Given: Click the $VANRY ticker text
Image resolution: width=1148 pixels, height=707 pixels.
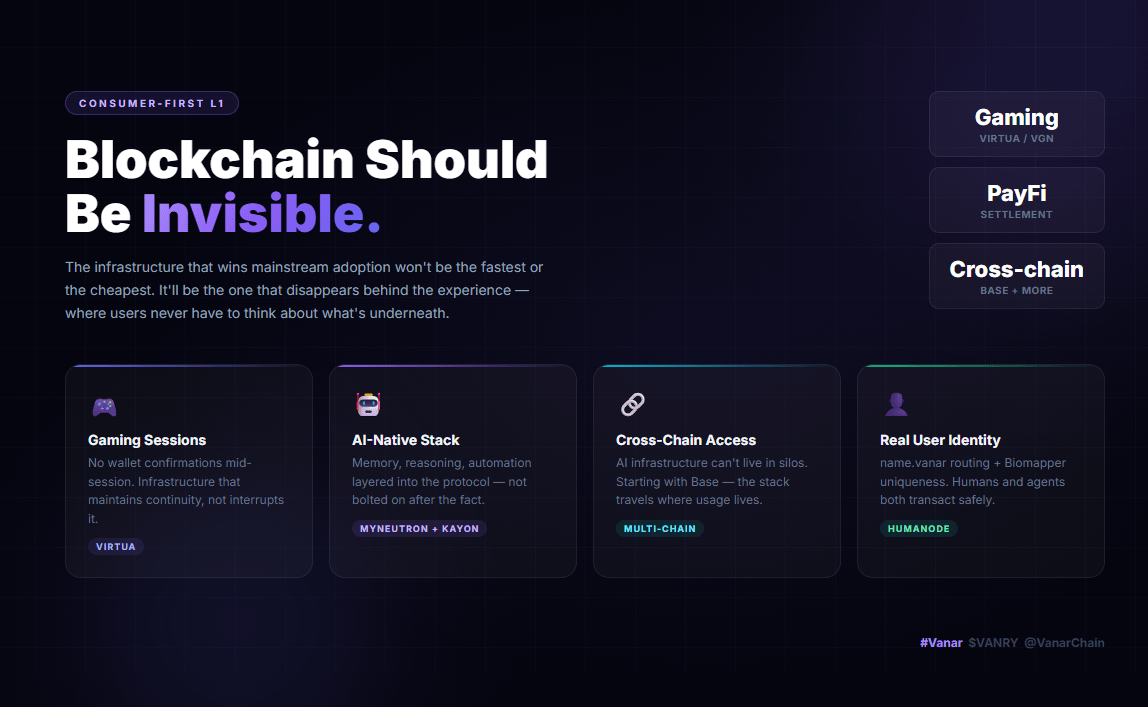Looking at the screenshot, I should pyautogui.click(x=993, y=643).
